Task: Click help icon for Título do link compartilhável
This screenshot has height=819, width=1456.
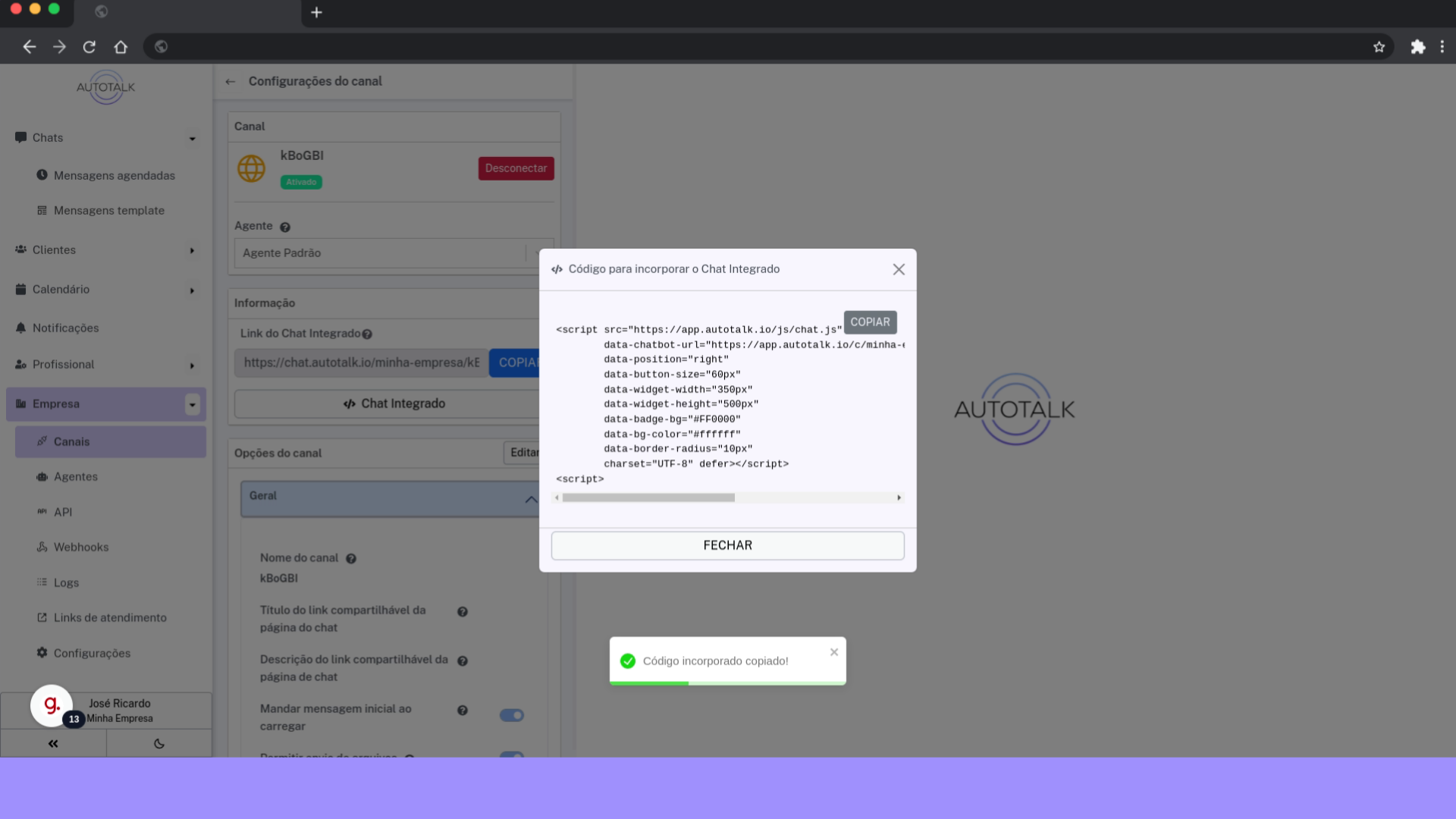Action: point(463,611)
